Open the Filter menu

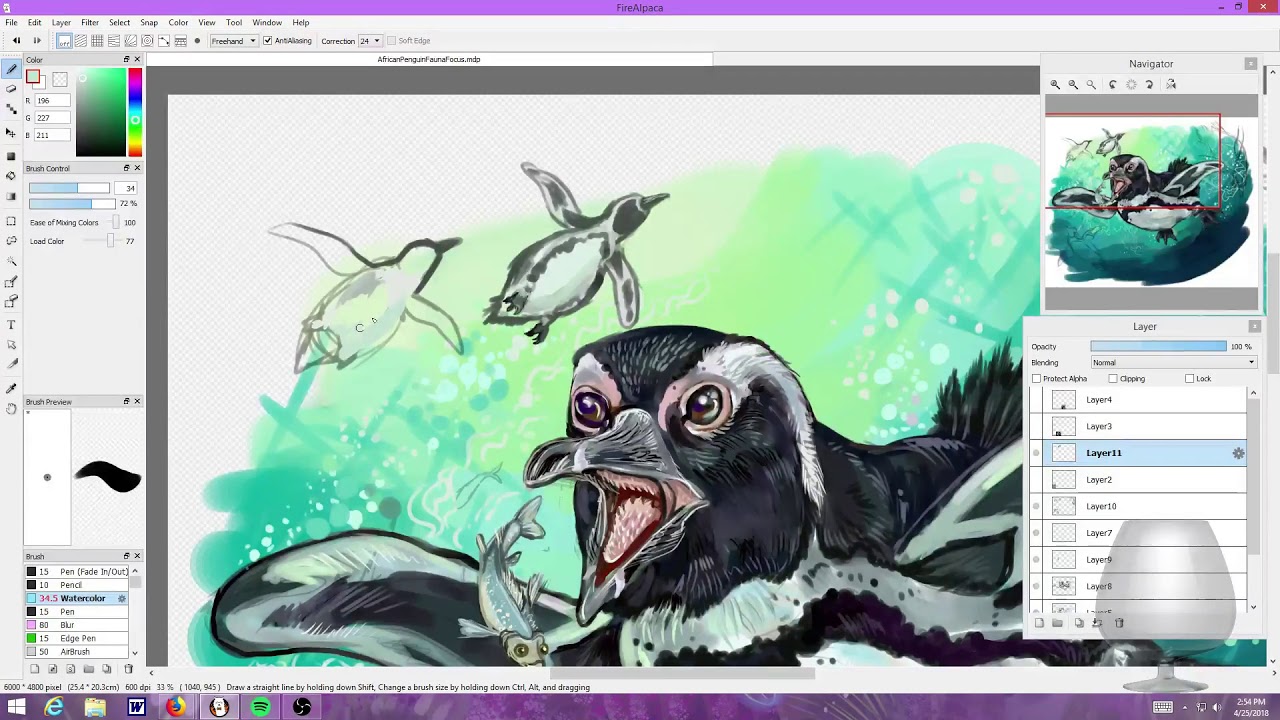(90, 22)
